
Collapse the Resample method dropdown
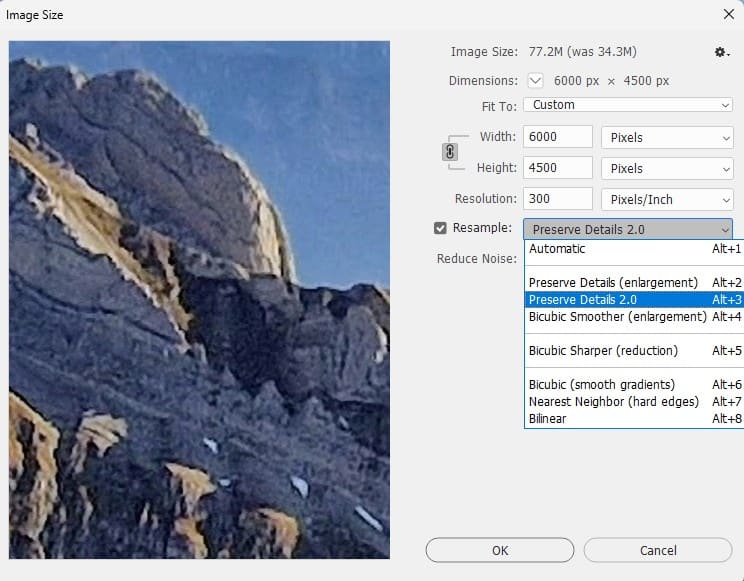627,229
